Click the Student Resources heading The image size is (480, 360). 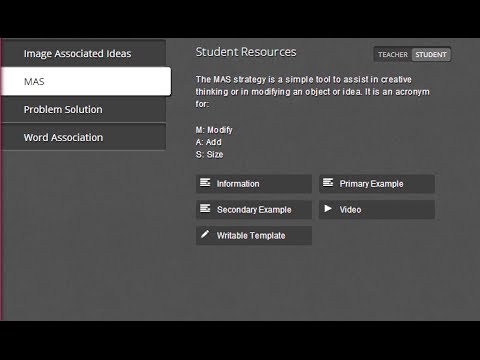(246, 52)
